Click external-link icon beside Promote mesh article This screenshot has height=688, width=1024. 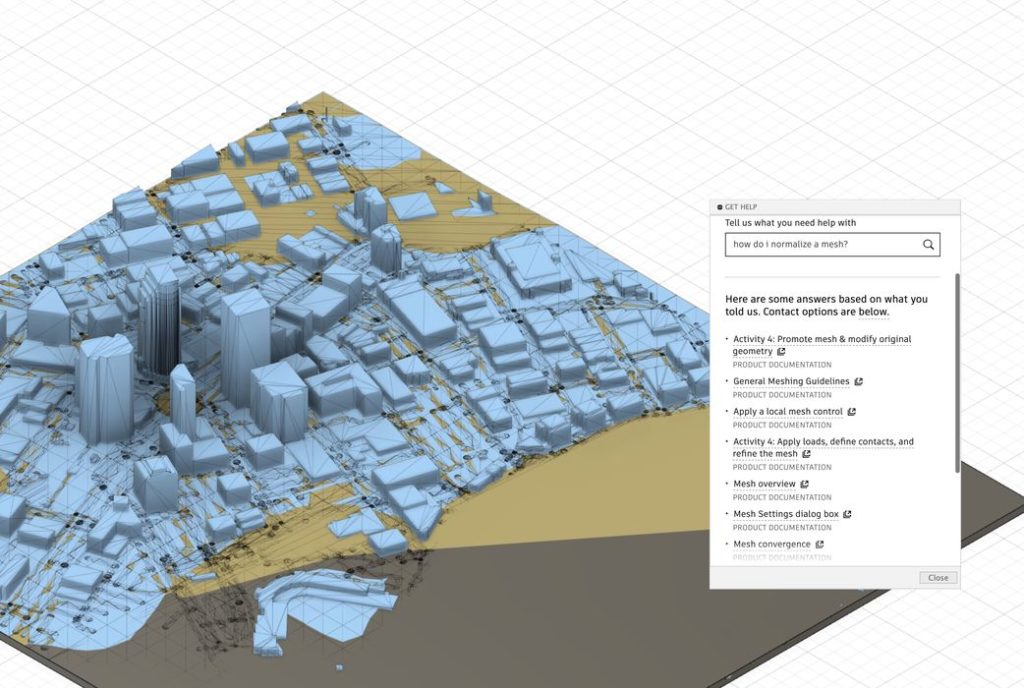[x=781, y=352]
